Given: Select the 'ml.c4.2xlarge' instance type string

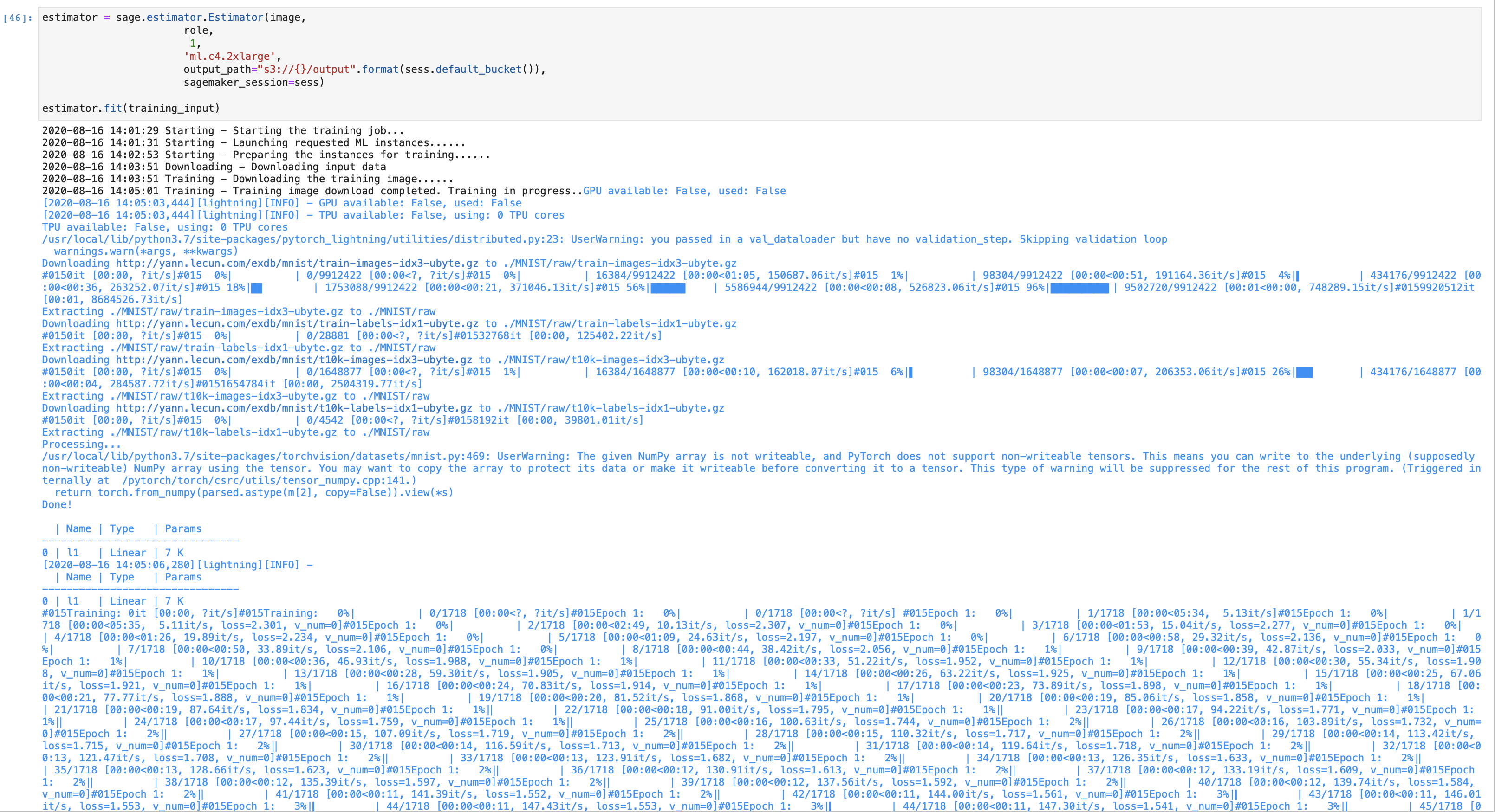Looking at the screenshot, I should point(230,56).
